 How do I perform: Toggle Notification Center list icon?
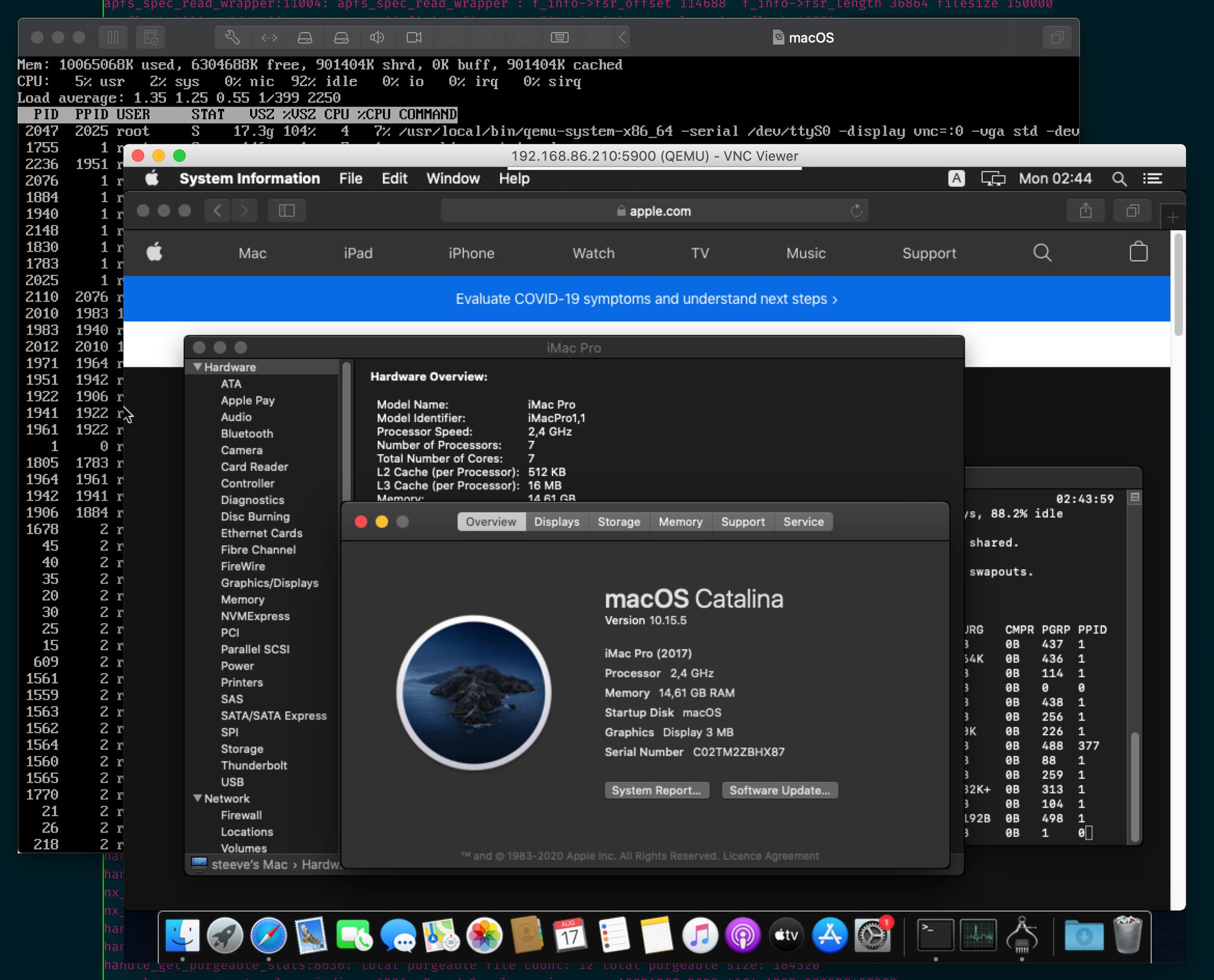point(1152,179)
